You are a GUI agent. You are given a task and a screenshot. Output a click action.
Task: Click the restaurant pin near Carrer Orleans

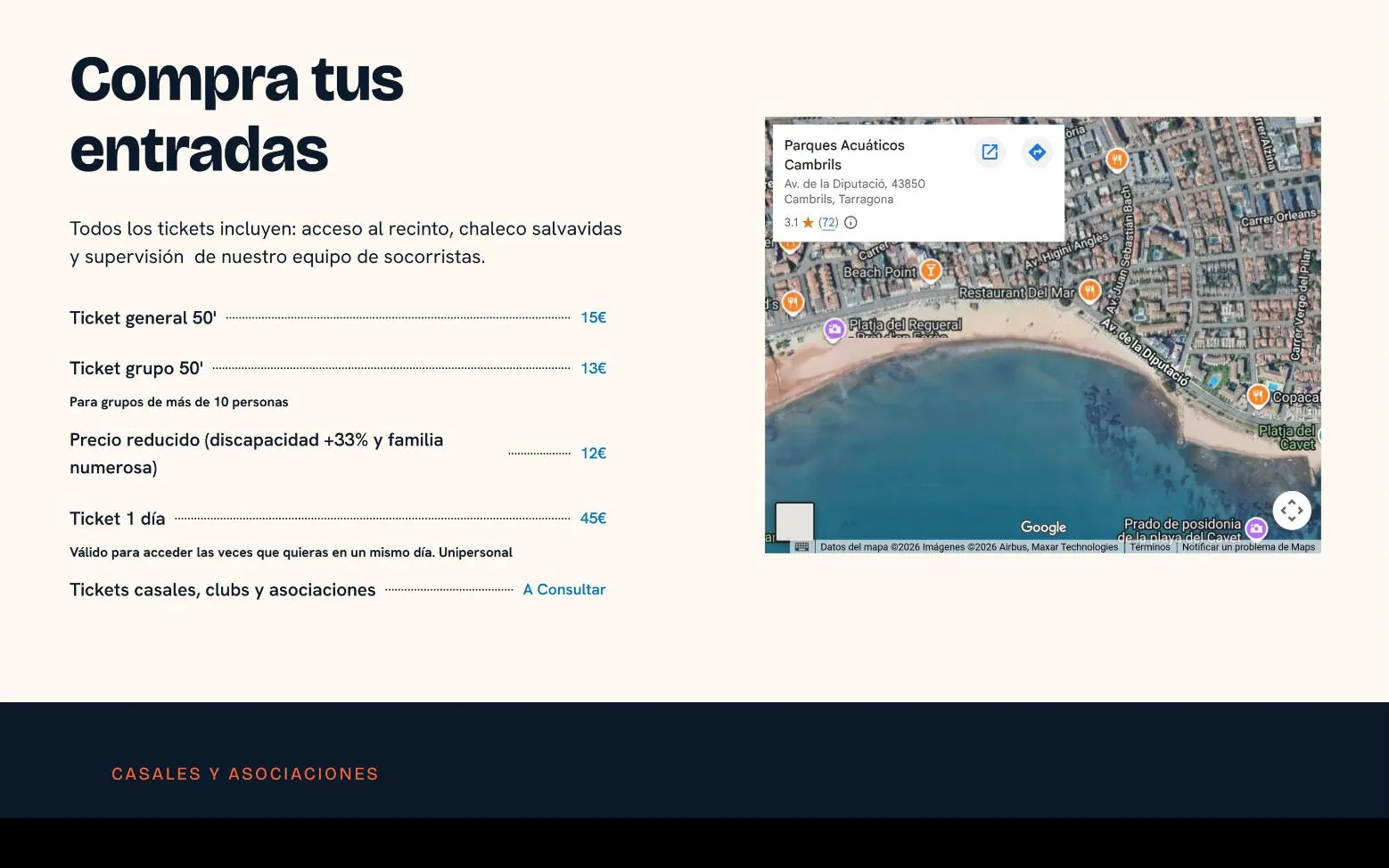(x=1117, y=160)
